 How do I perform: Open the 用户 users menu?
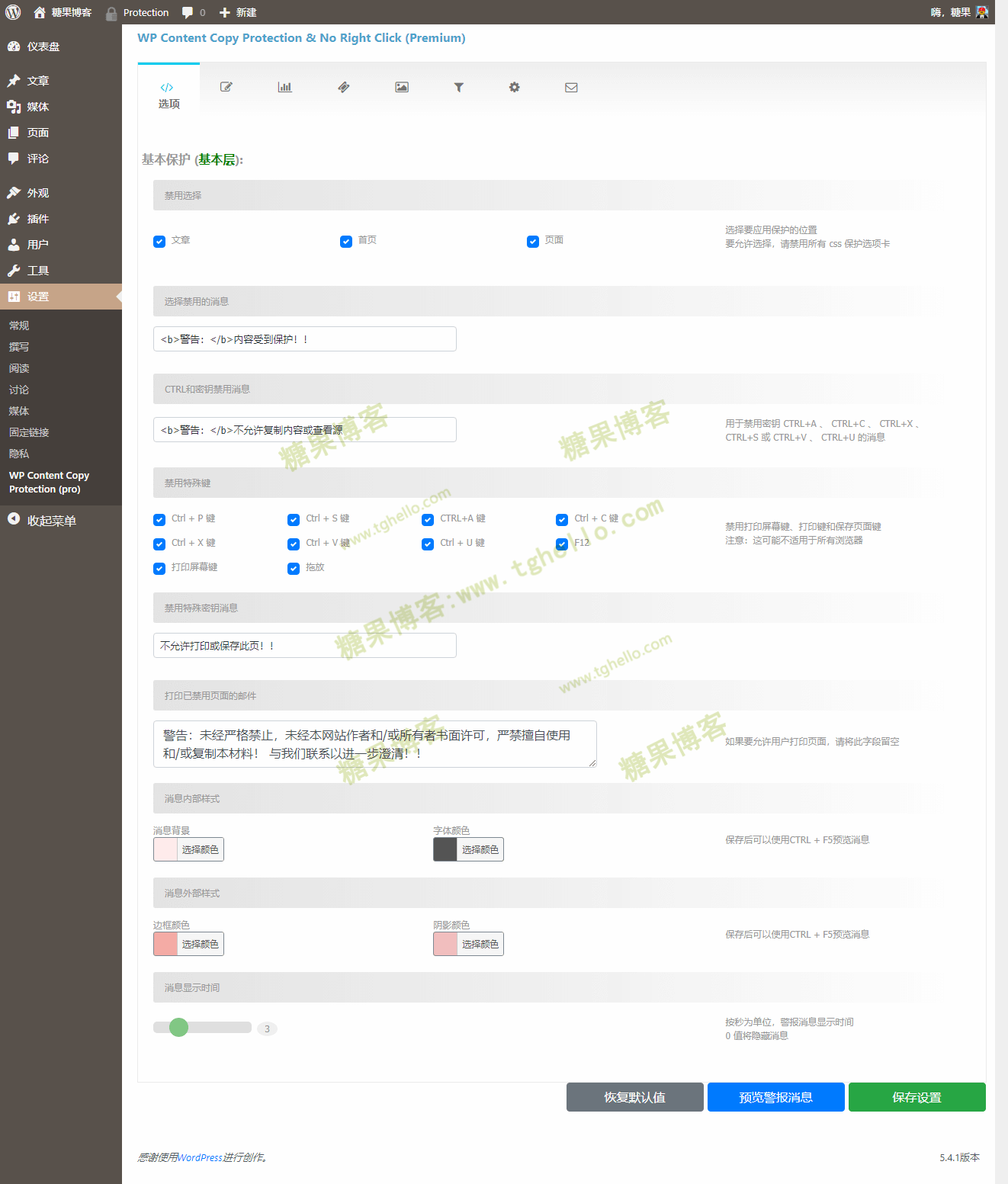[61, 245]
